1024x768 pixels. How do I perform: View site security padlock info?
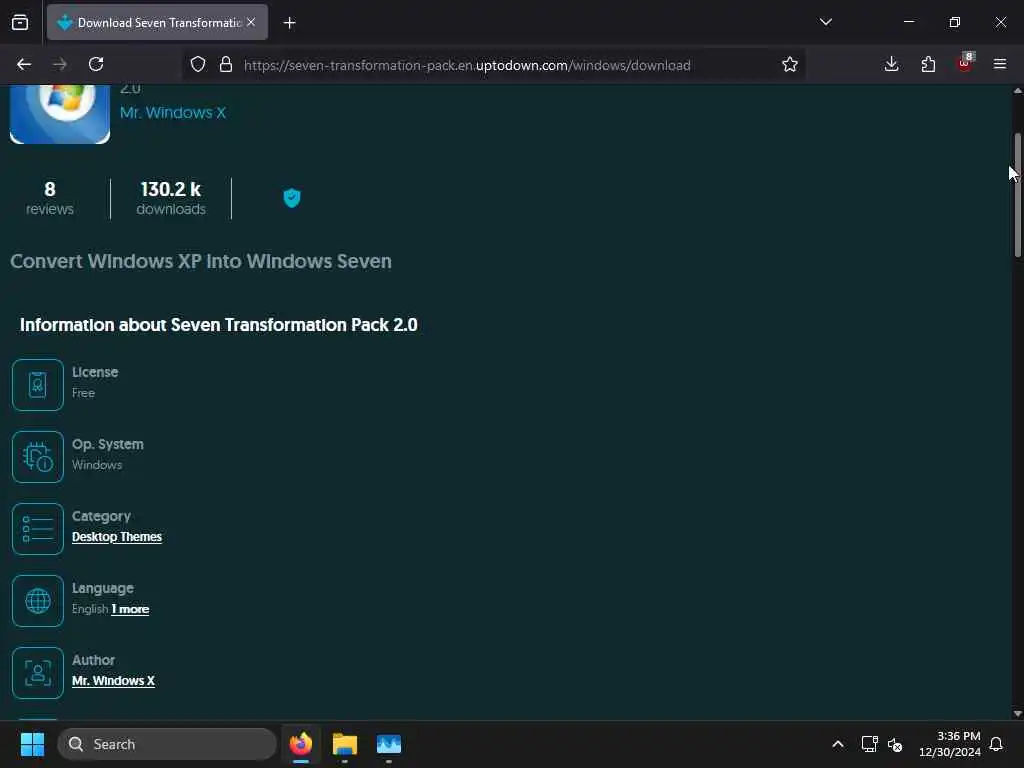click(x=226, y=64)
